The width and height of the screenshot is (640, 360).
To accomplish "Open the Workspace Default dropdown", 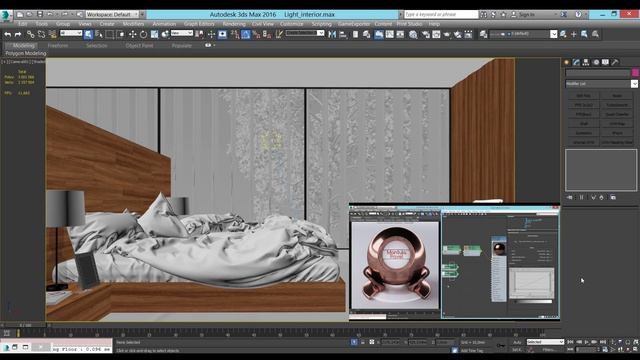I will (112, 14).
